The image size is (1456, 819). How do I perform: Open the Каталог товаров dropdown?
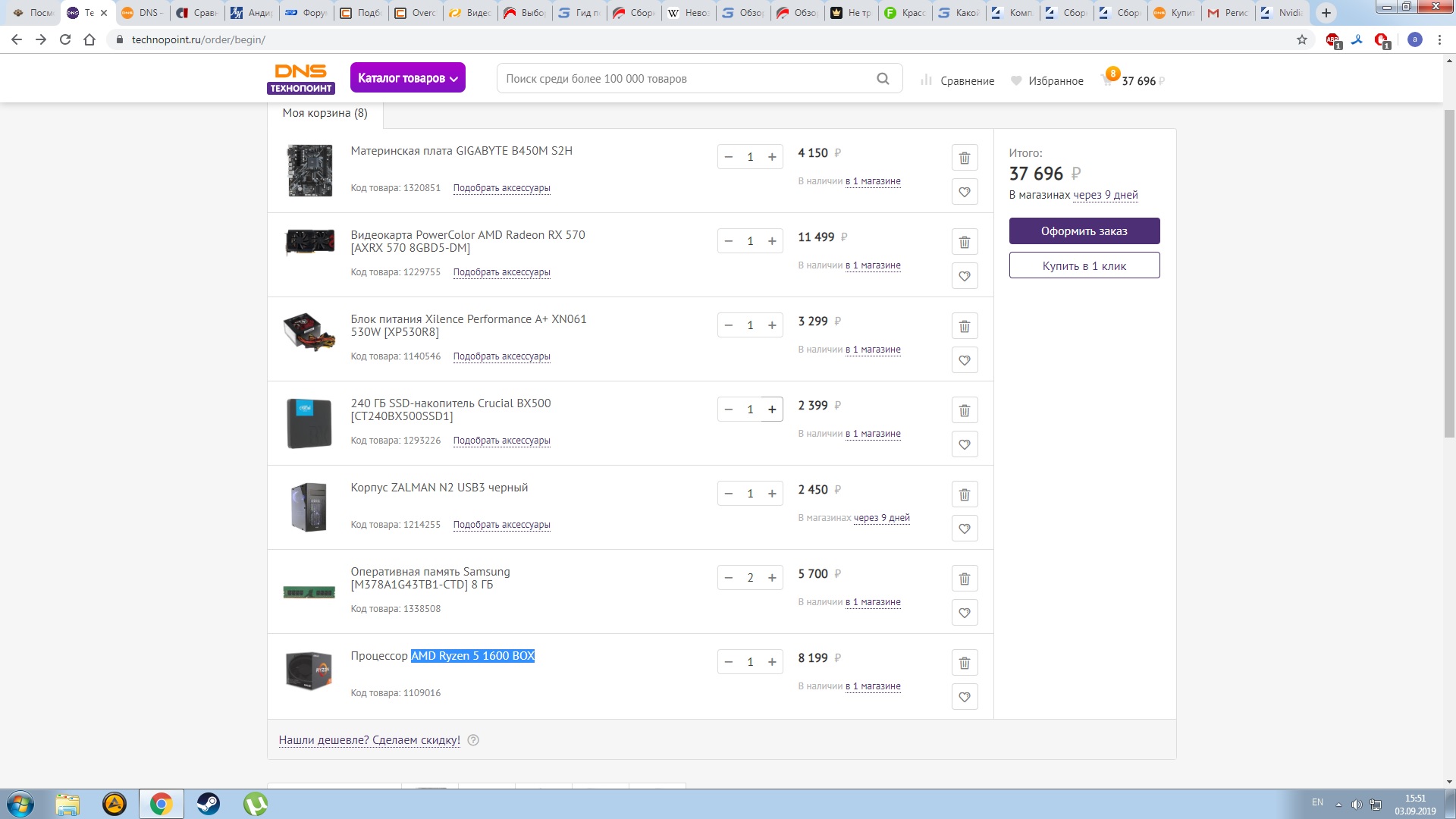[x=407, y=78]
